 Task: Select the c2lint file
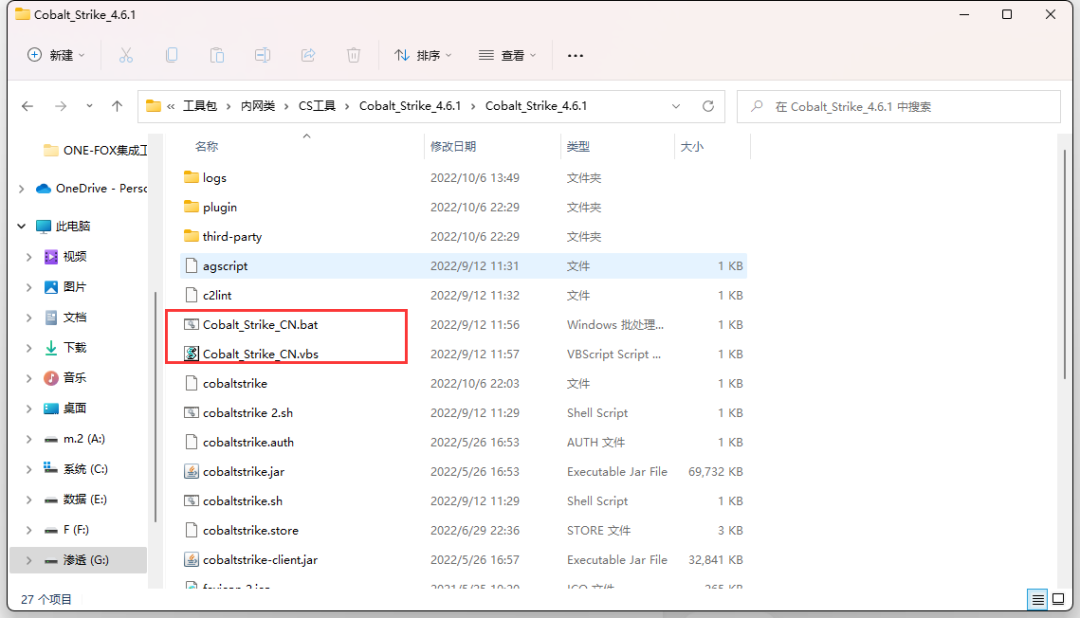(217, 295)
